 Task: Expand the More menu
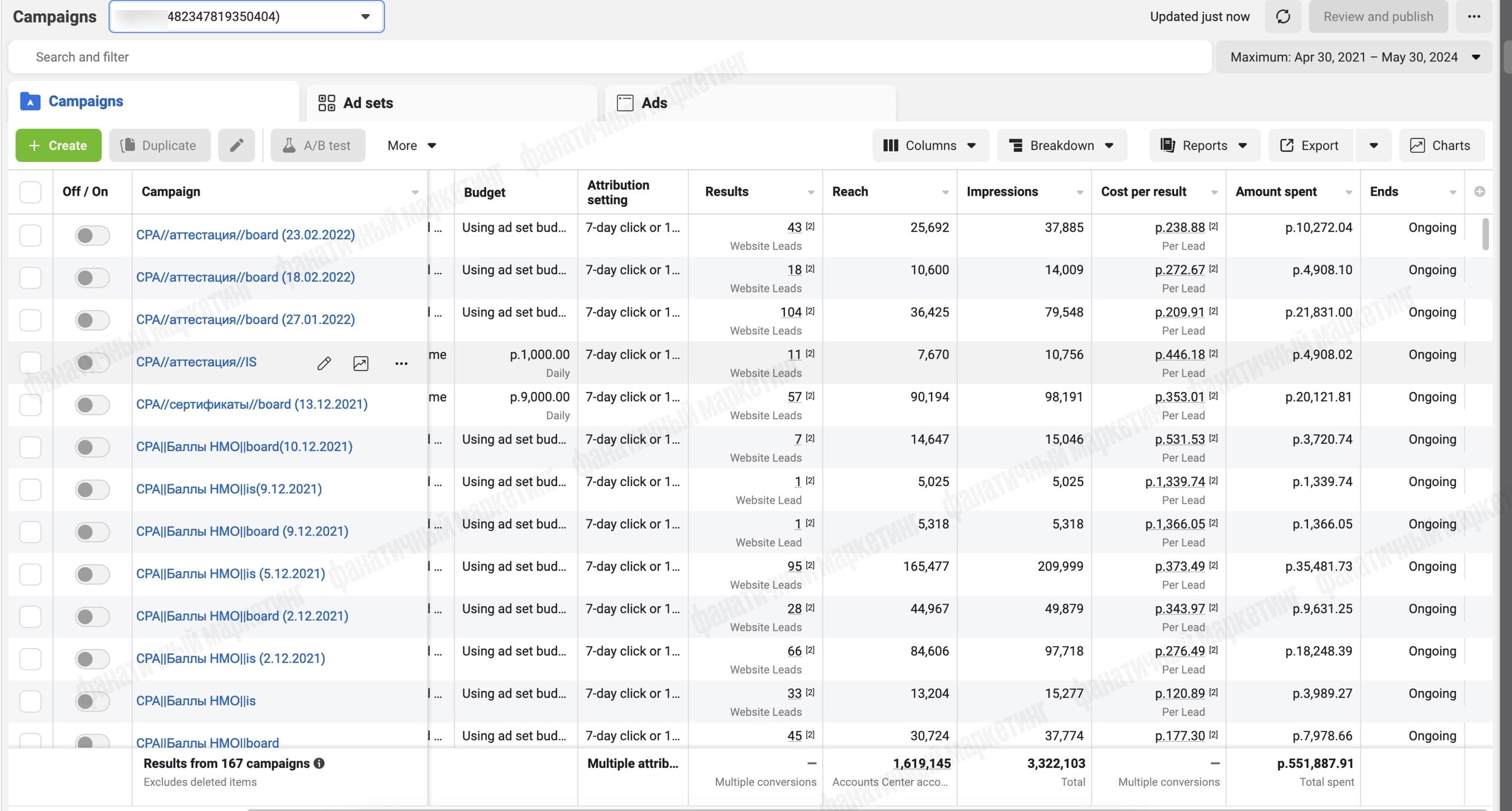(412, 145)
